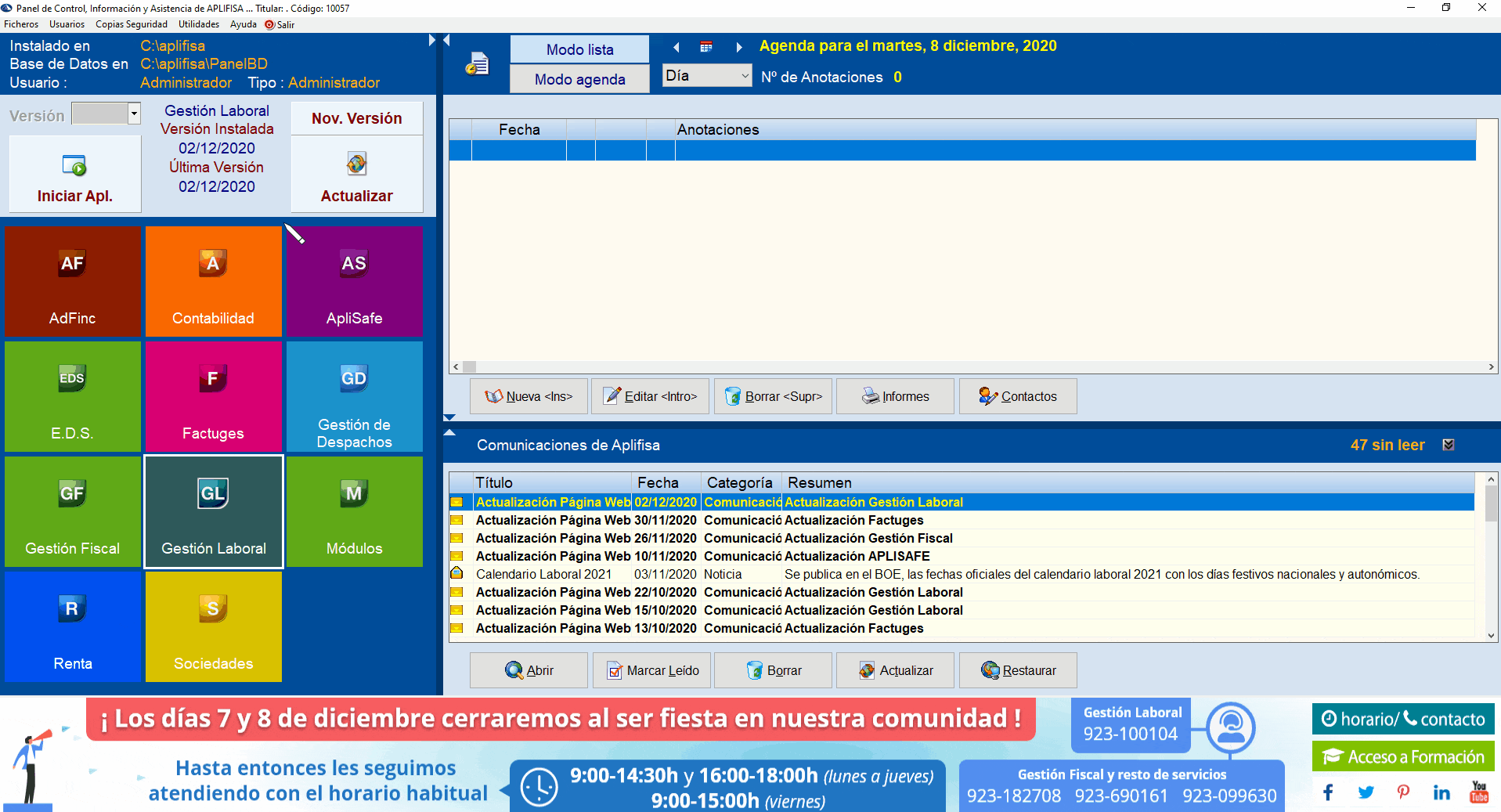Go to previous agenda day arrow
Viewport: 1501px width, 812px height.
pos(677,47)
